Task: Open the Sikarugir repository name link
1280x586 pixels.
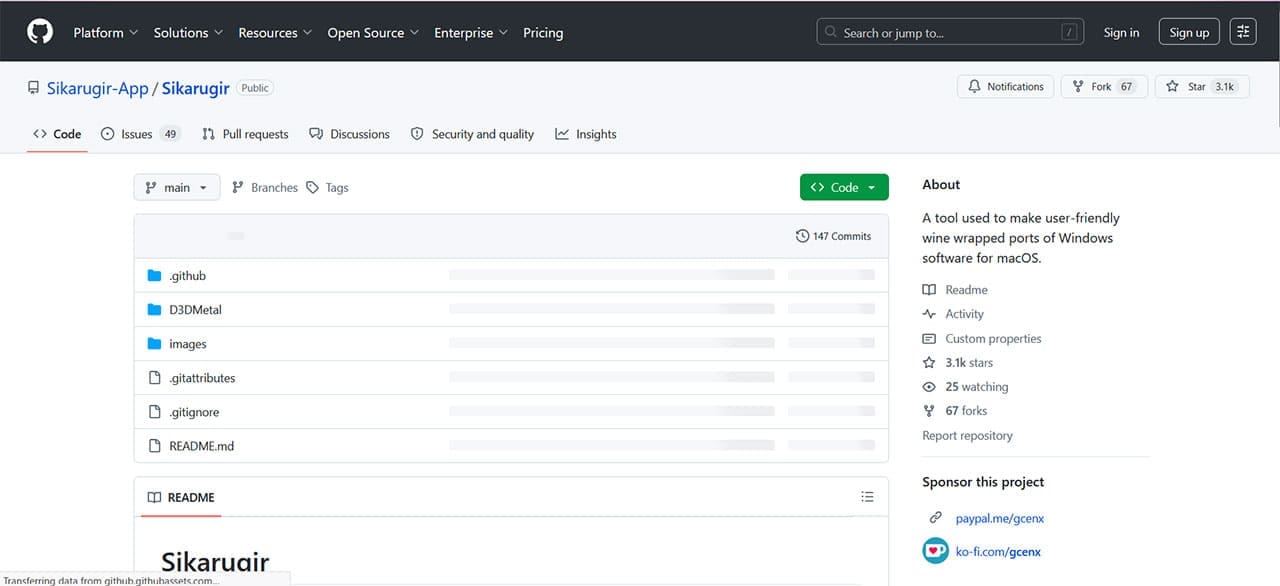Action: pyautogui.click(x=196, y=88)
